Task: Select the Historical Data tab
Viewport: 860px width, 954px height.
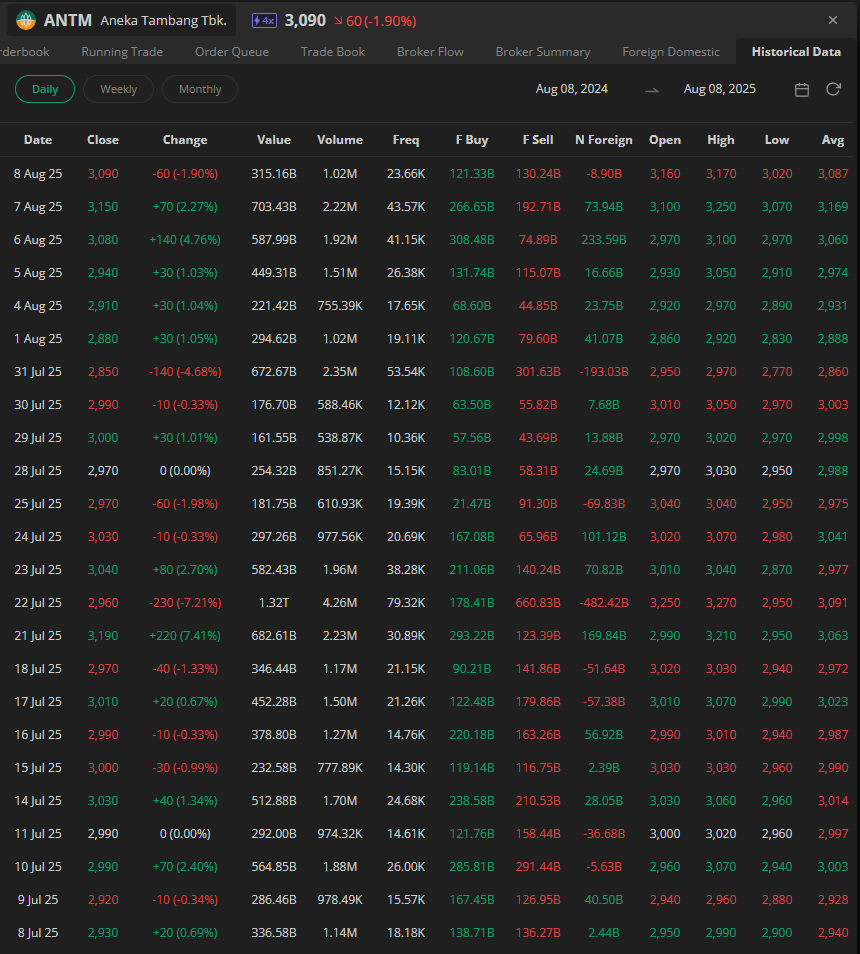Action: tap(796, 52)
